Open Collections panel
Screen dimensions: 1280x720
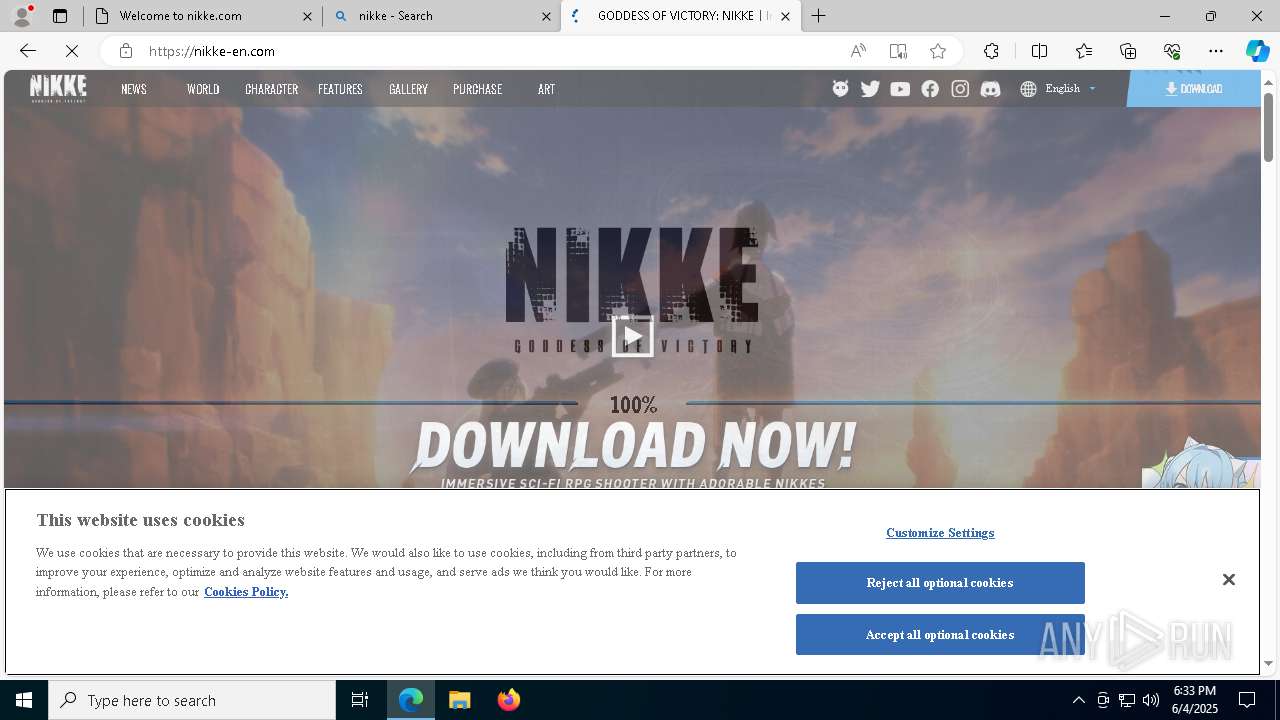[x=1128, y=51]
